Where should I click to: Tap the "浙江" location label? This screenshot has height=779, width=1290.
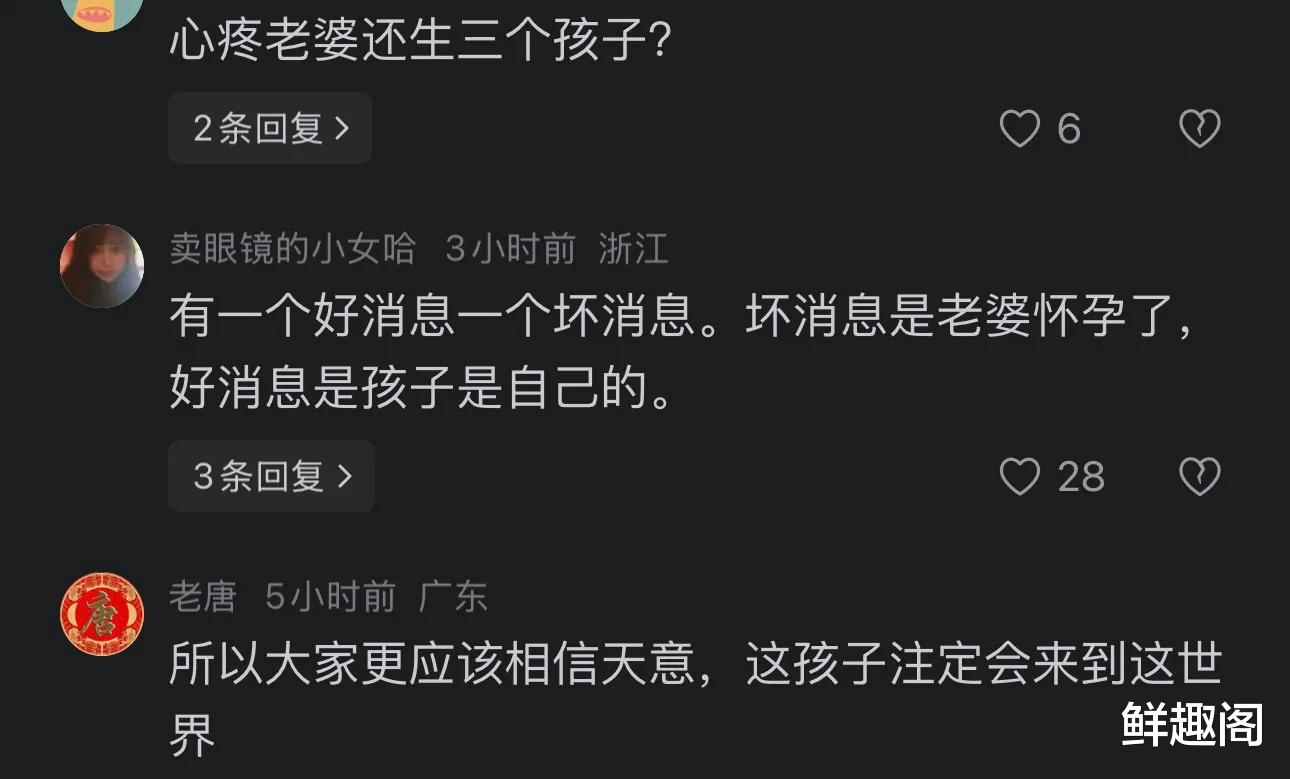633,249
